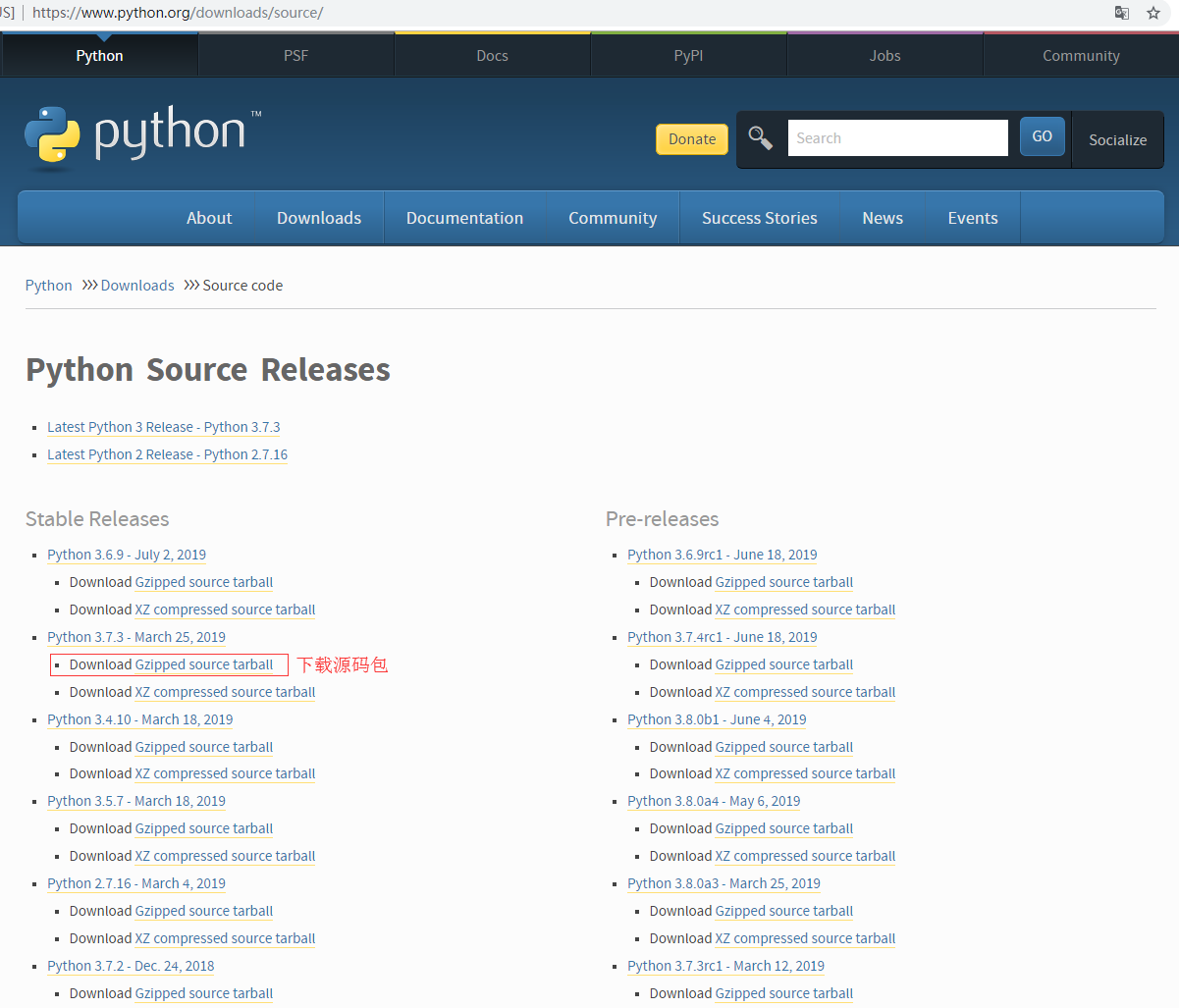Download Gzipped source tarball for Python 3.7.3

[x=203, y=664]
